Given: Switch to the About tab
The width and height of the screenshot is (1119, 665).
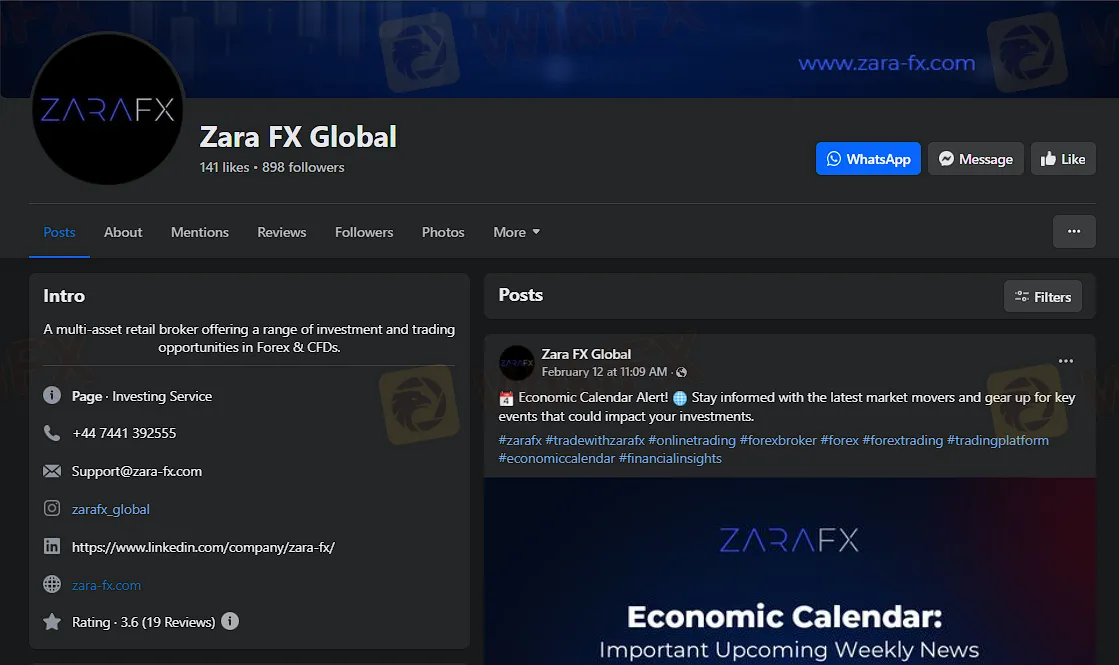Looking at the screenshot, I should 123,232.
